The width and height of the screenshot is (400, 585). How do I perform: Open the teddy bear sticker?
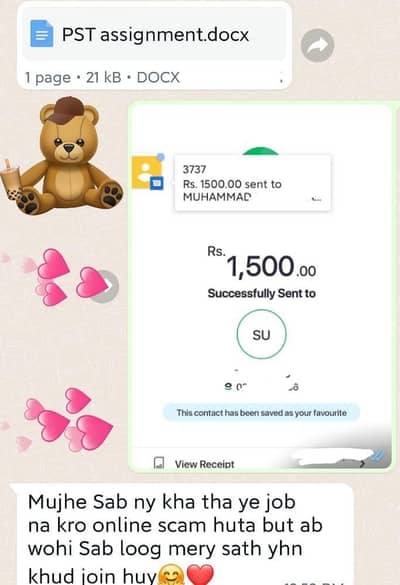pyautogui.click(x=61, y=156)
